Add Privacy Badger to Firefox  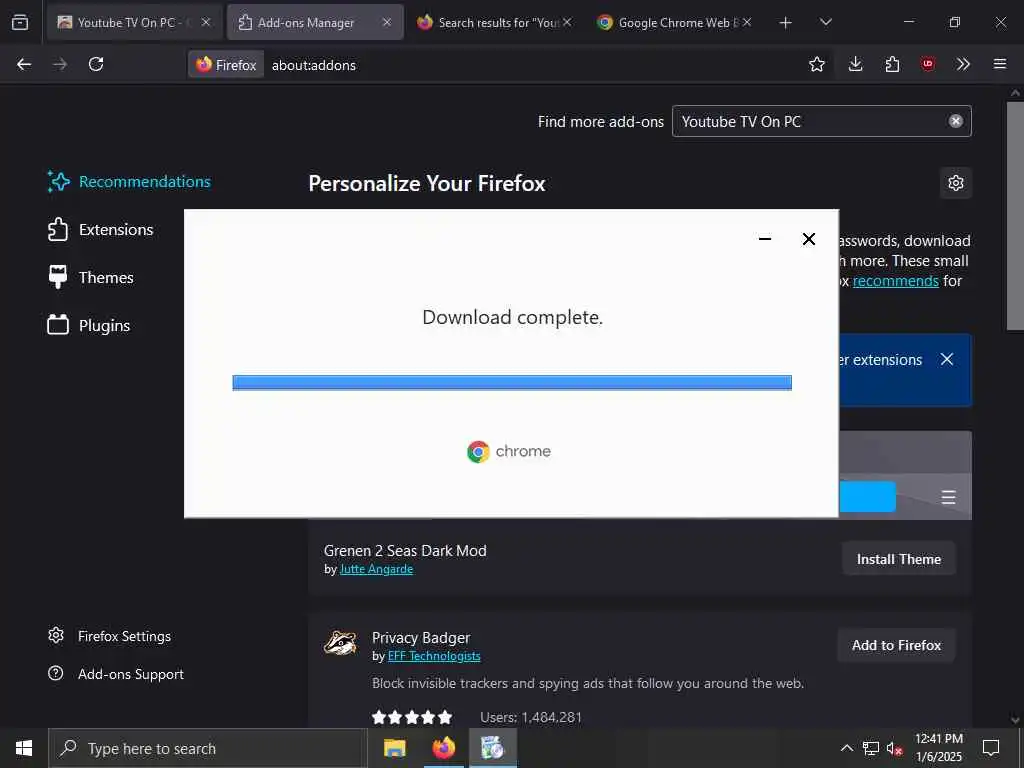(x=896, y=645)
